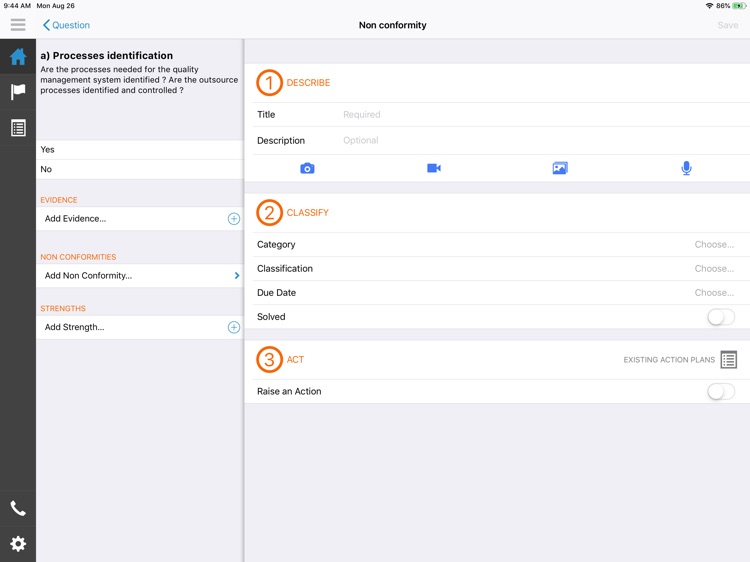Open the home icon in sidebar

pyautogui.click(x=18, y=57)
